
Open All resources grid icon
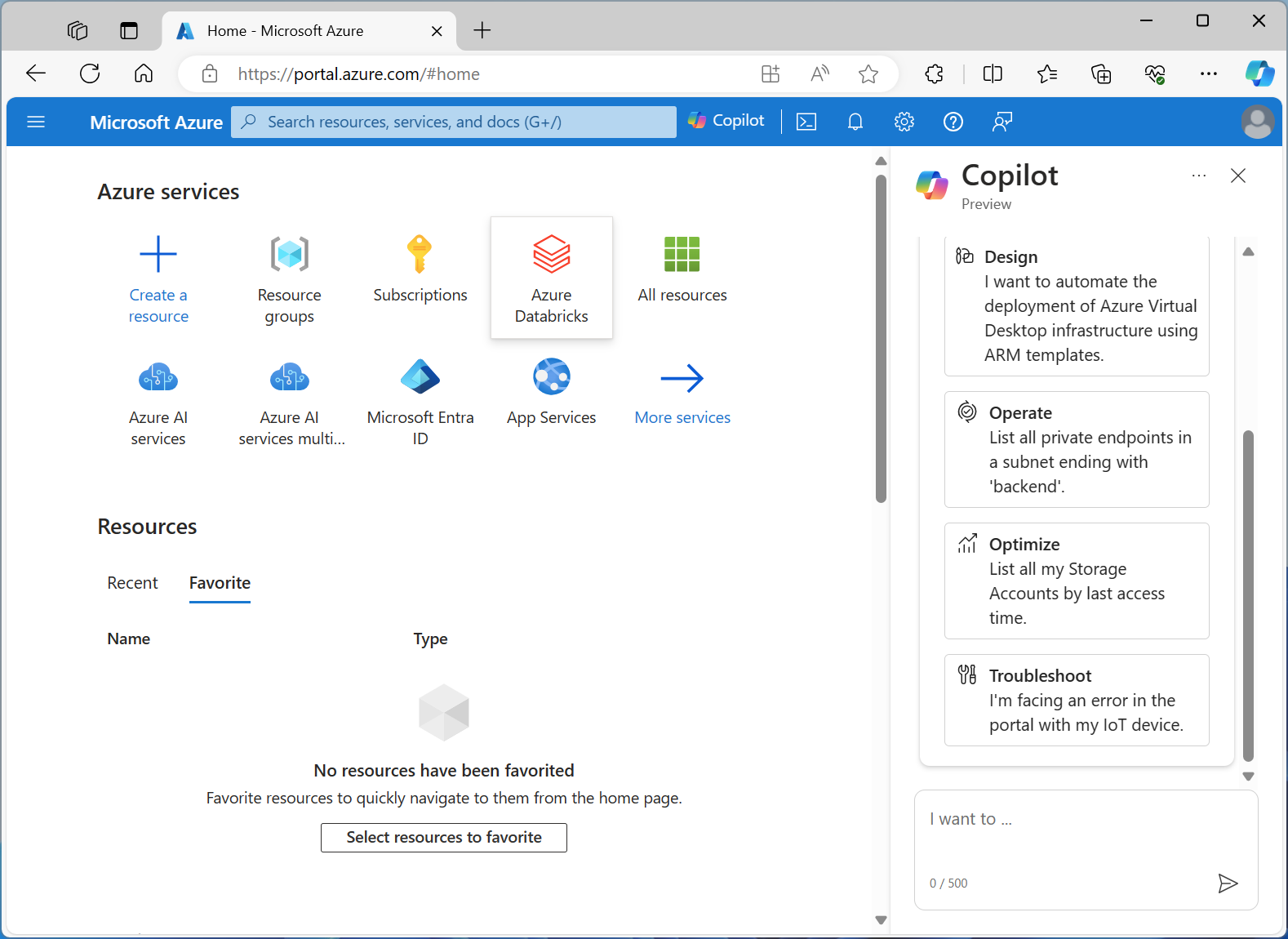[x=682, y=254]
